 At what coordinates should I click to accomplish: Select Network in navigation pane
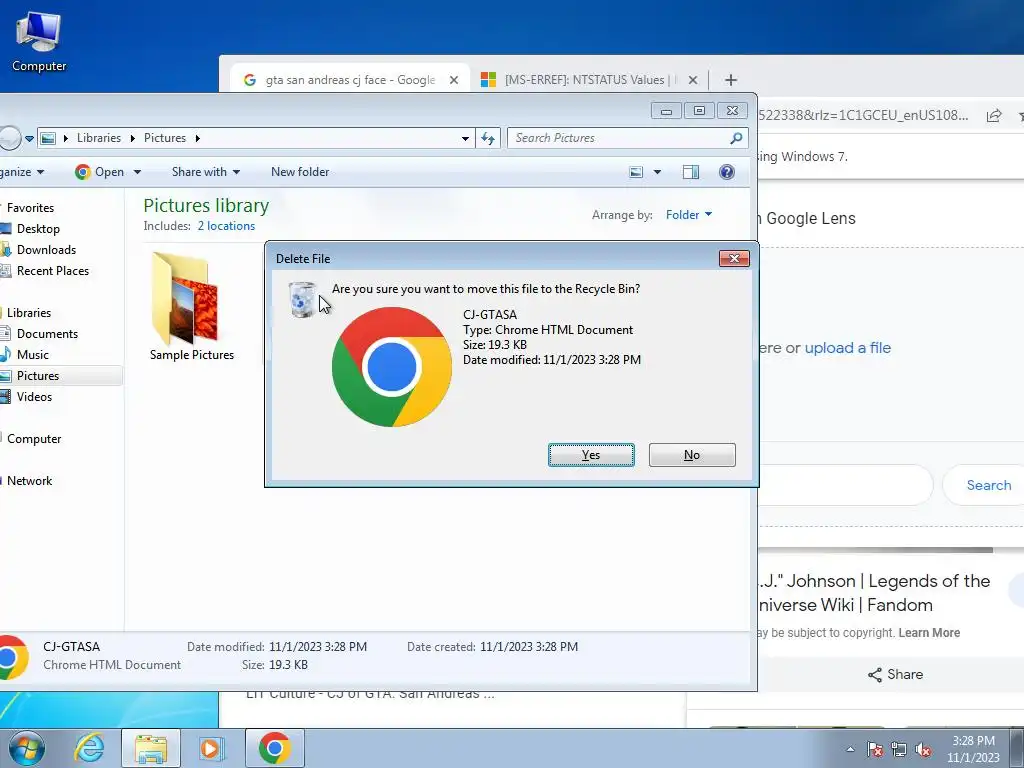click(x=29, y=481)
